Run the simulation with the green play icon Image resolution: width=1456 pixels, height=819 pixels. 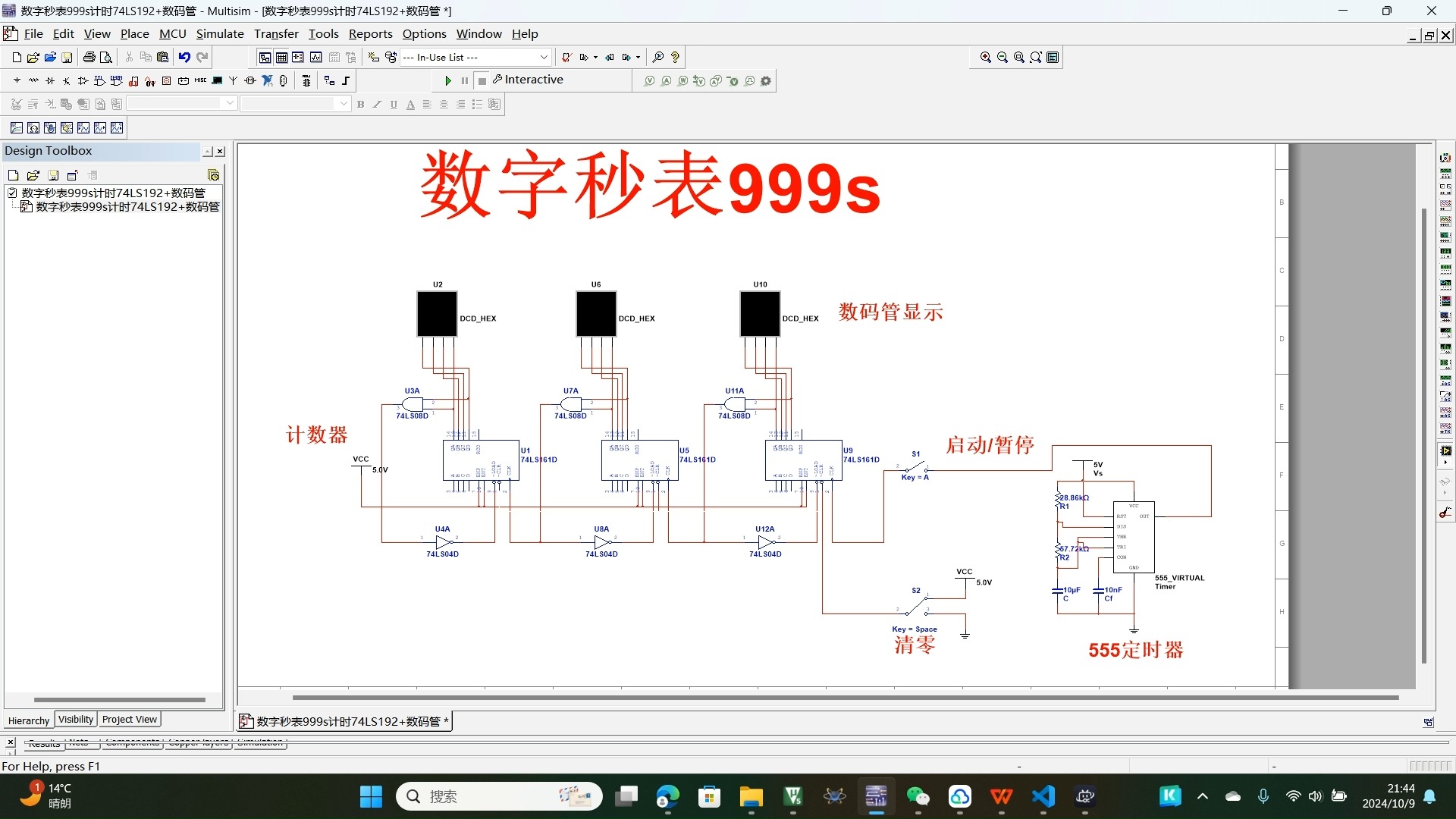(448, 80)
